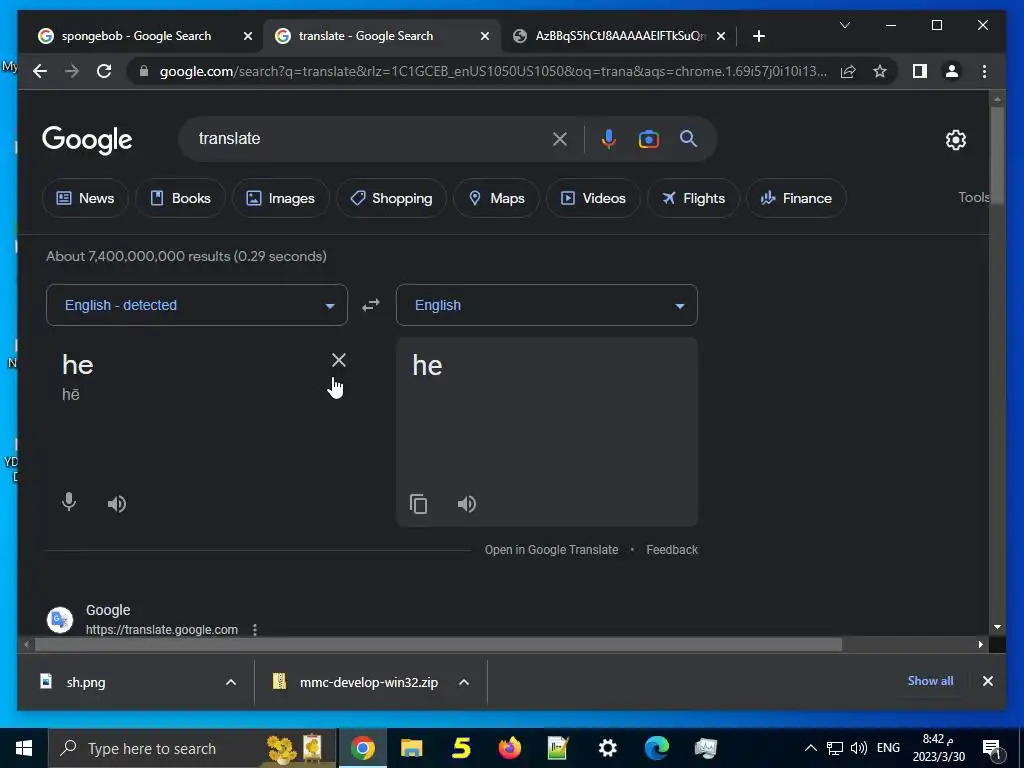Filter the results by Videos
Image resolution: width=1024 pixels, height=768 pixels.
(593, 198)
